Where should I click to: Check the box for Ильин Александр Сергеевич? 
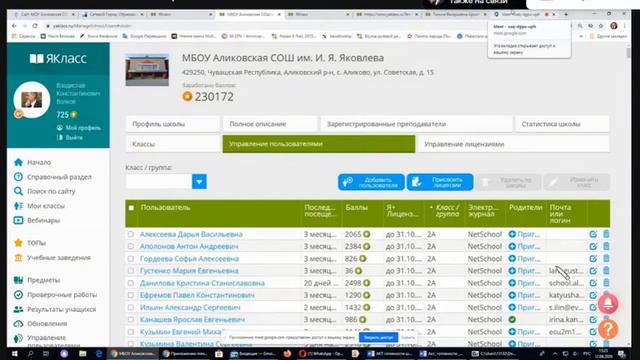coord(131,307)
